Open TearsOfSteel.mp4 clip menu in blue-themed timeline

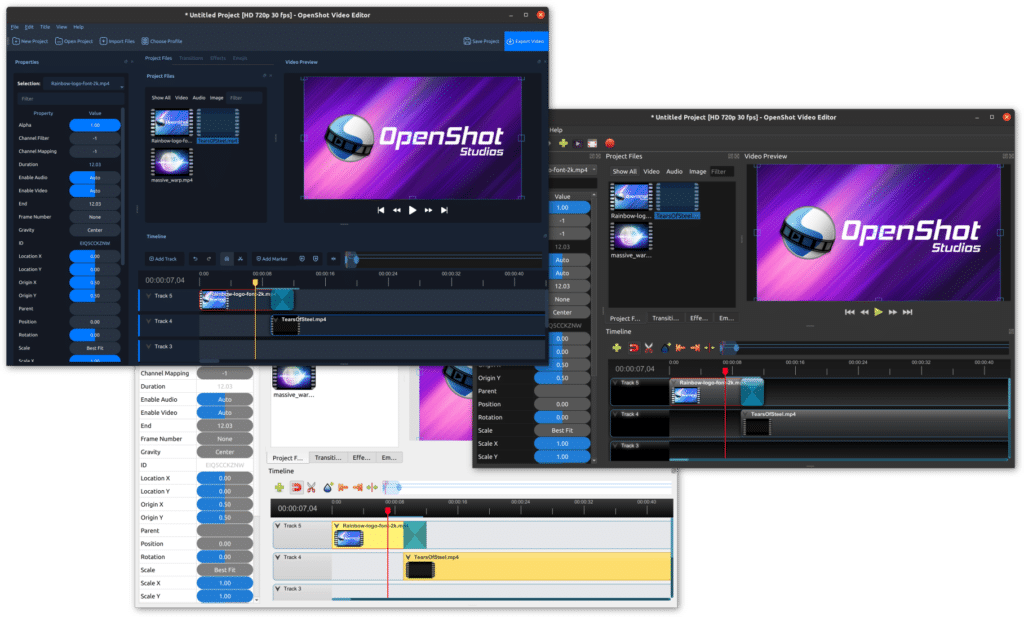276,320
